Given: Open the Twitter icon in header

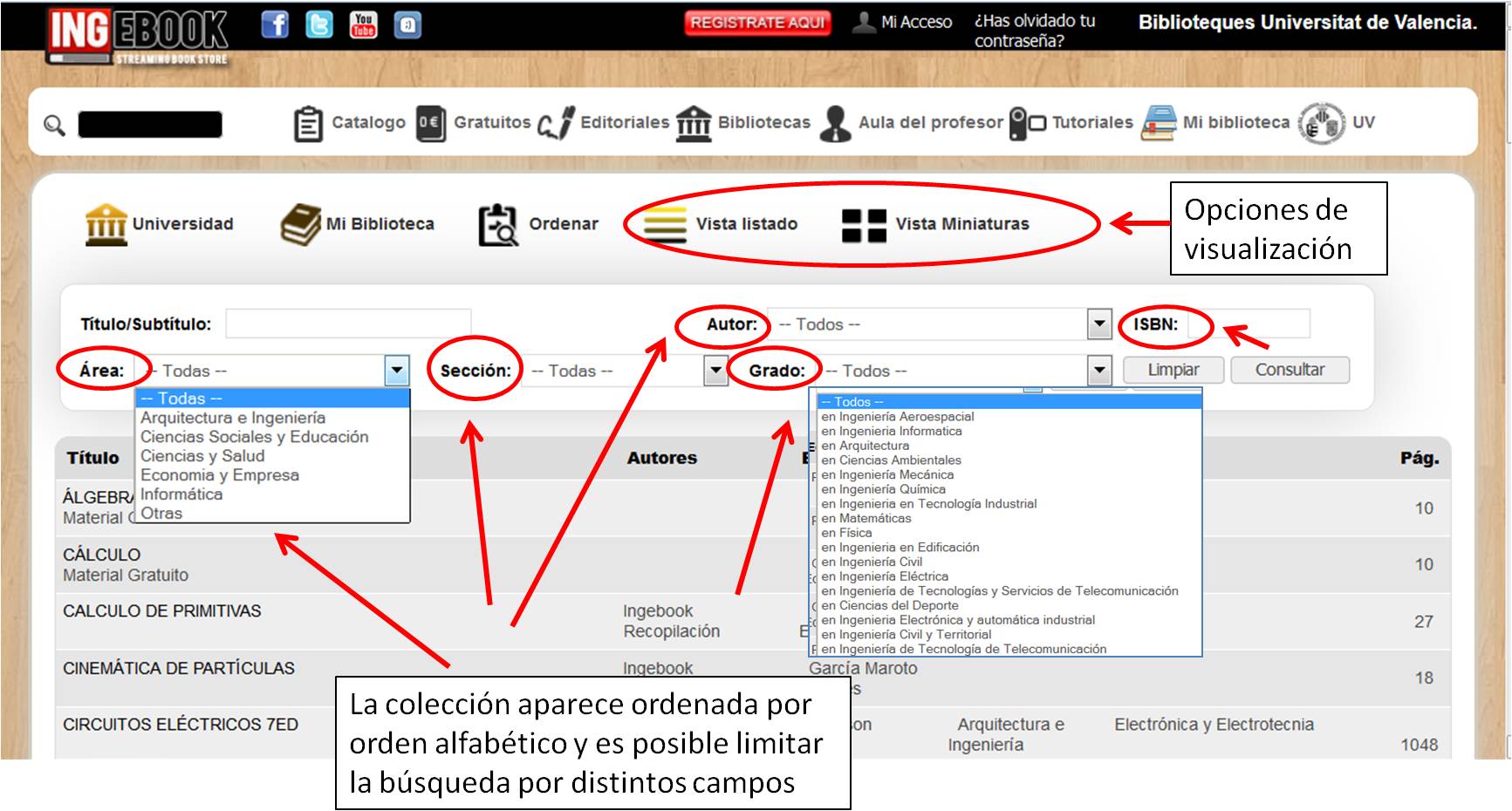Looking at the screenshot, I should point(319,24).
